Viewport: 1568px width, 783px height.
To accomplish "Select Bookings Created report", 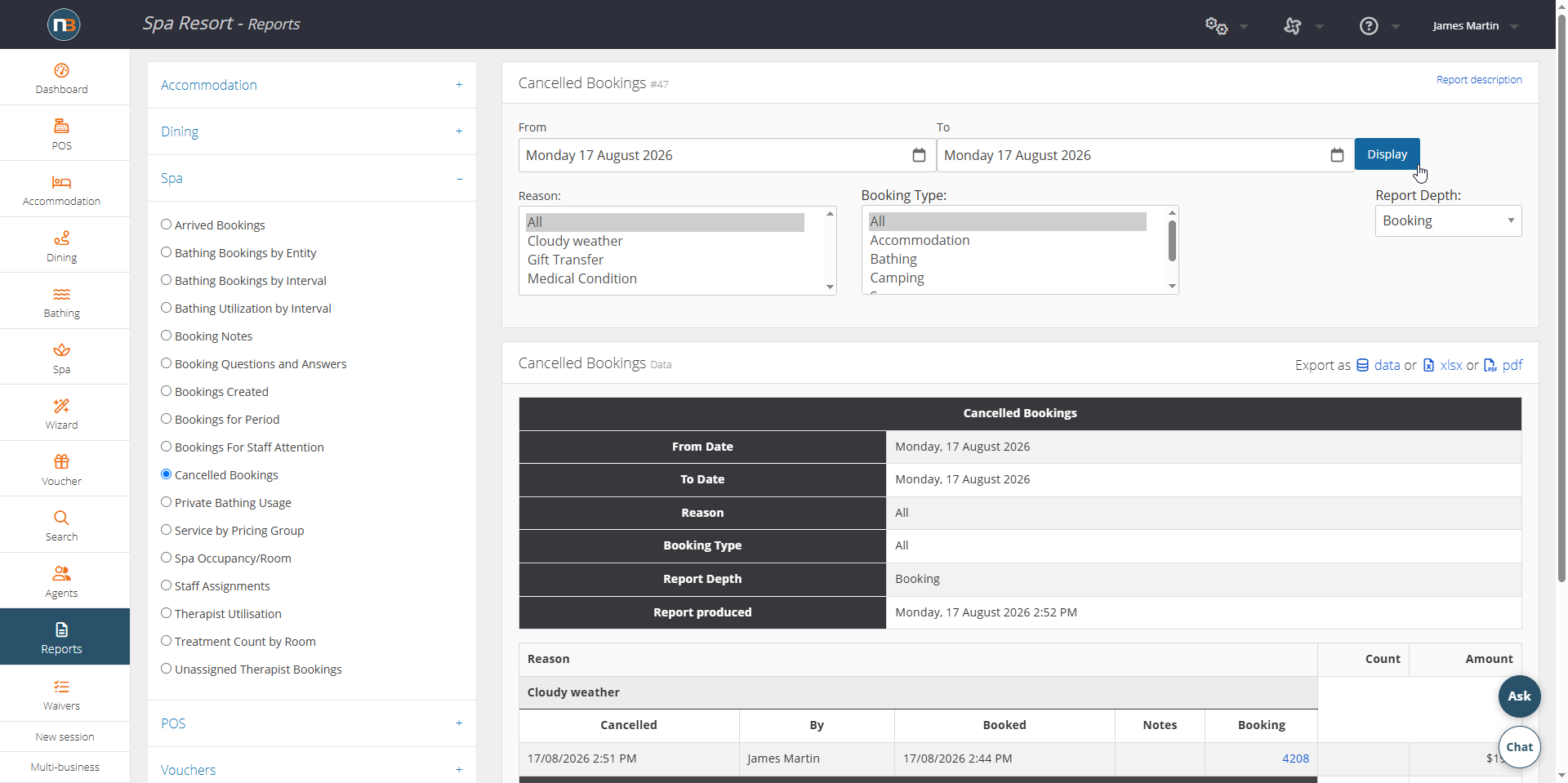I will pos(166,391).
